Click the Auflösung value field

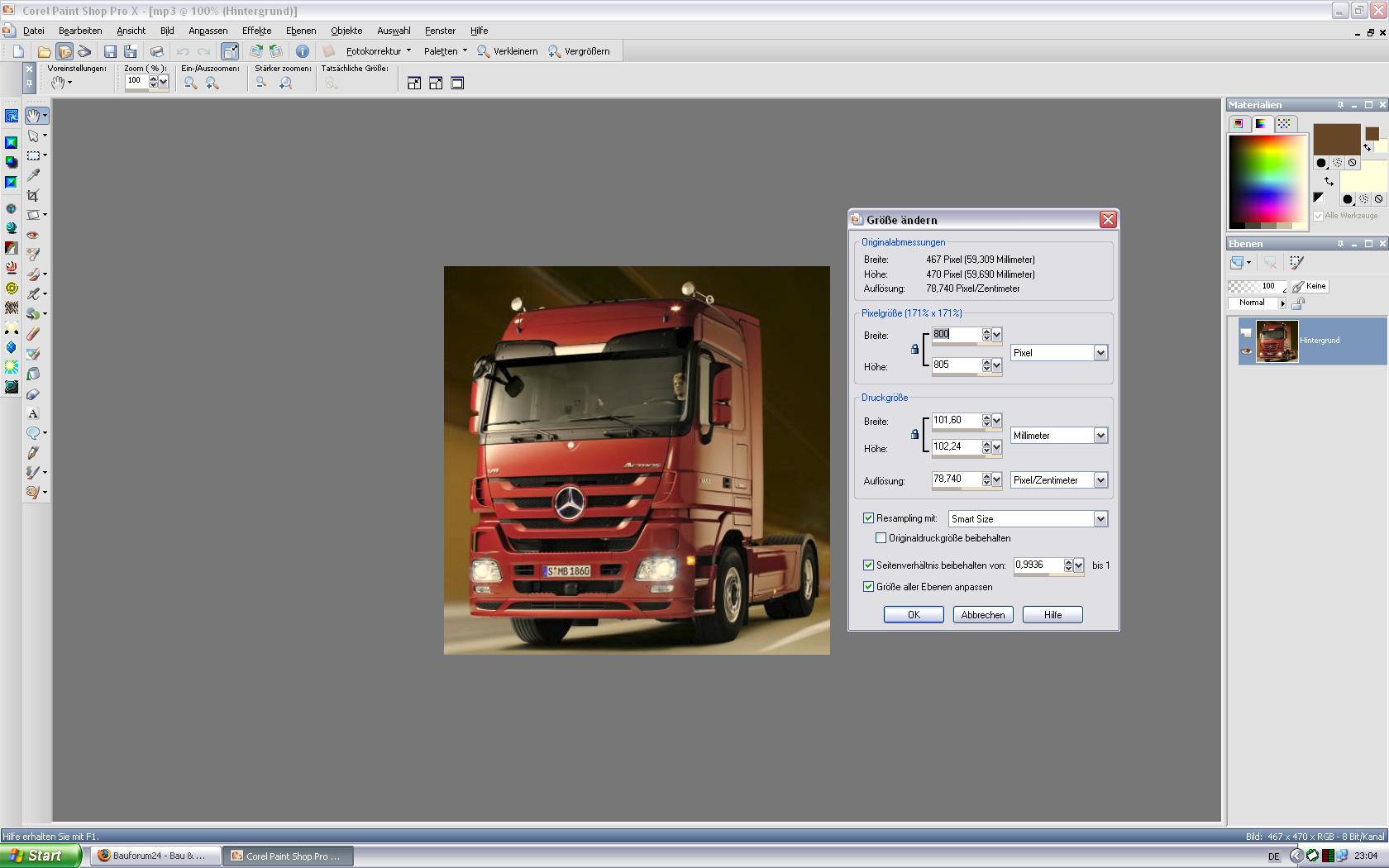[956, 479]
